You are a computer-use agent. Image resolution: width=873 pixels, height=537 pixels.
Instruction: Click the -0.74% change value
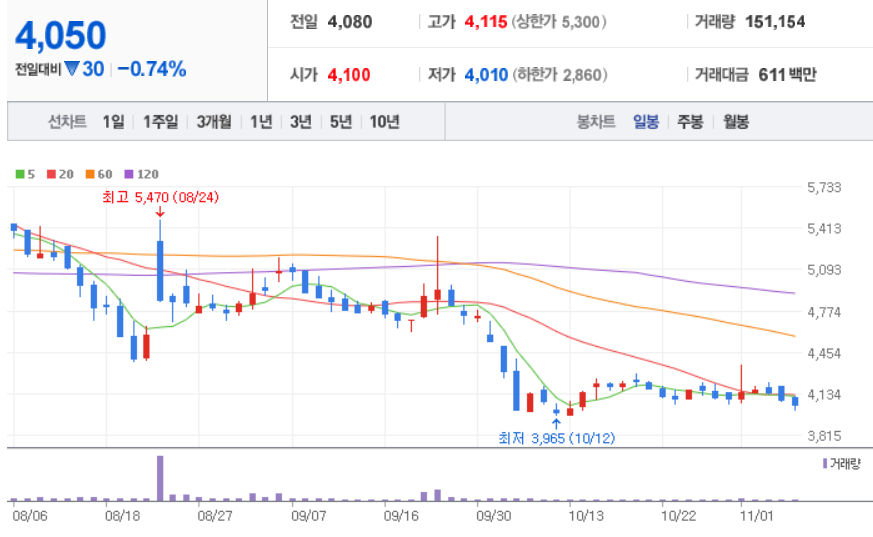[152, 69]
